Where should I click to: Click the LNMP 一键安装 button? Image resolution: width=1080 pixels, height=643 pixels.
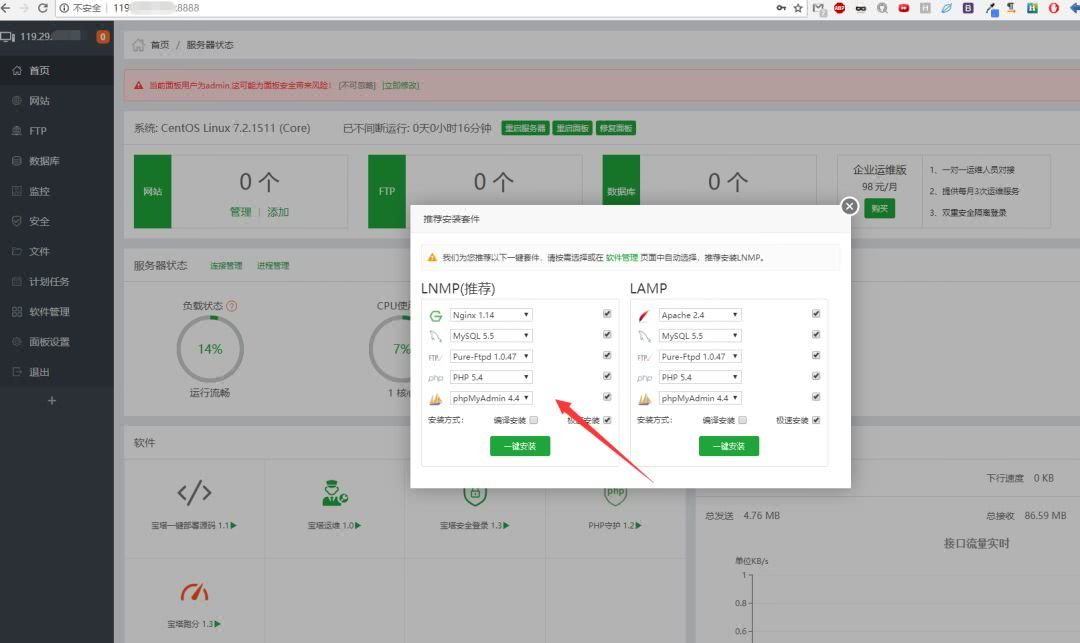pos(520,446)
